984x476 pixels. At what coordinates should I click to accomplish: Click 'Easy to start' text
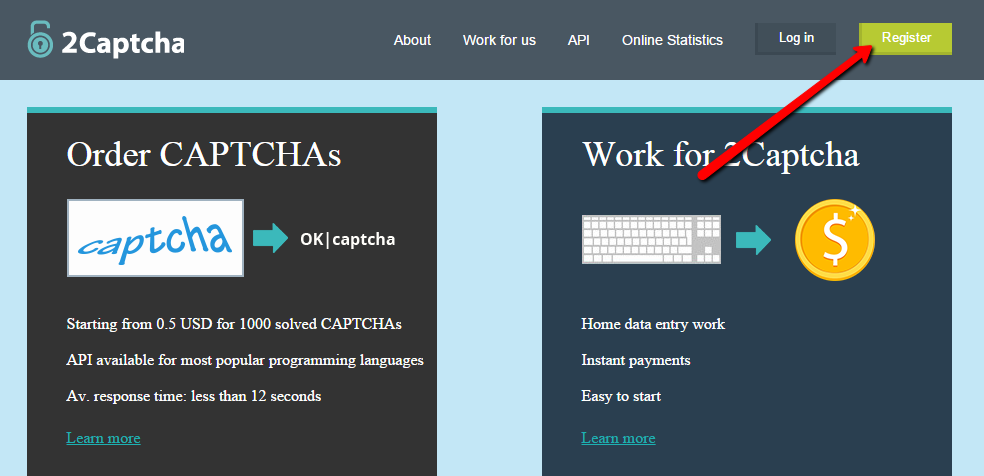[x=621, y=396]
